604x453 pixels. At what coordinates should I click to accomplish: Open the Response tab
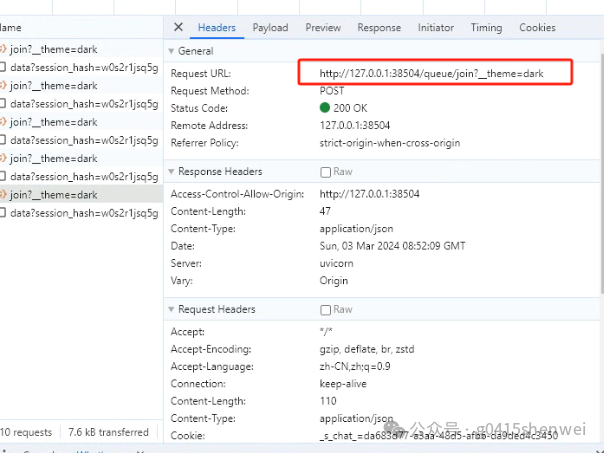(379, 28)
